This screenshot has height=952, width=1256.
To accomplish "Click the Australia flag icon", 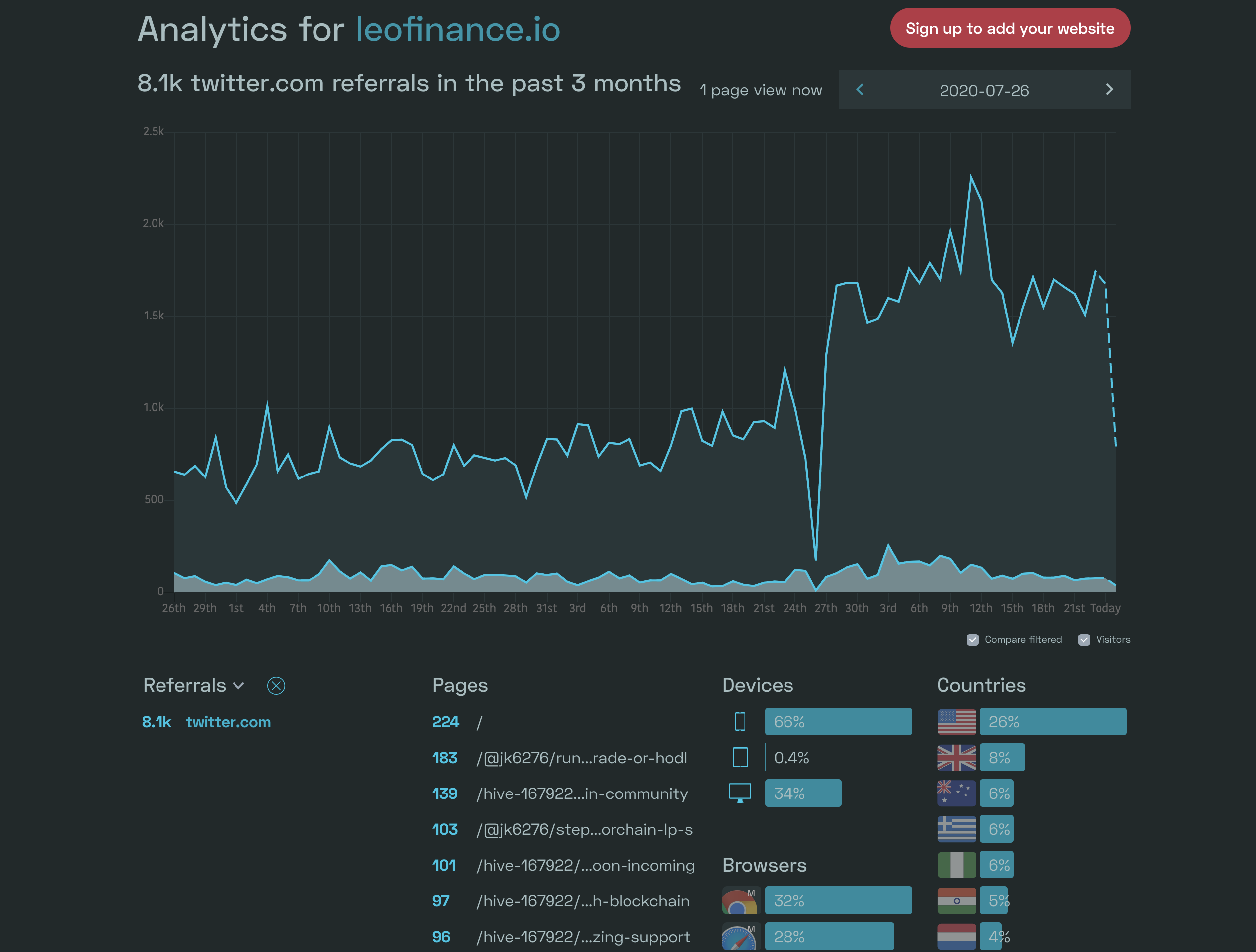I will 956,793.
